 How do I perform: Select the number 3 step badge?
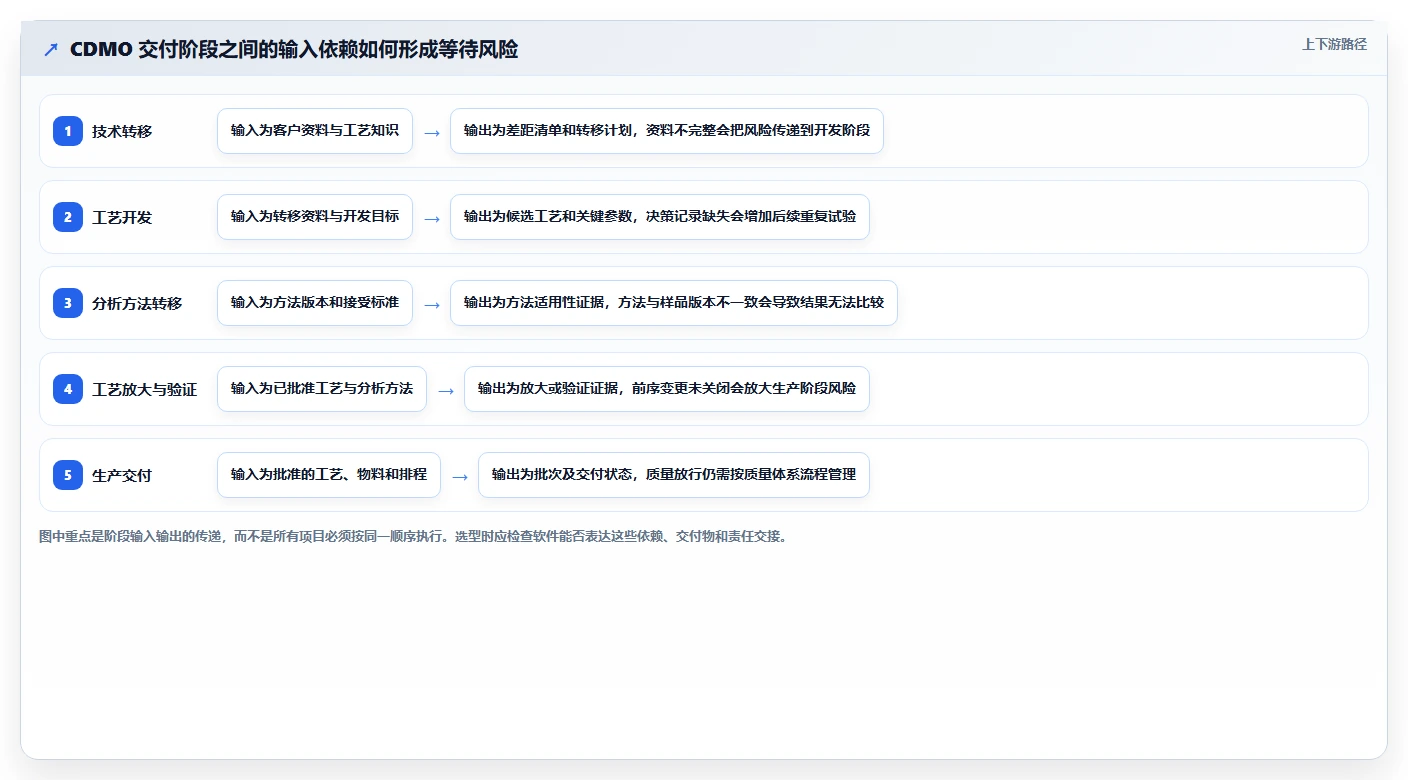point(68,302)
